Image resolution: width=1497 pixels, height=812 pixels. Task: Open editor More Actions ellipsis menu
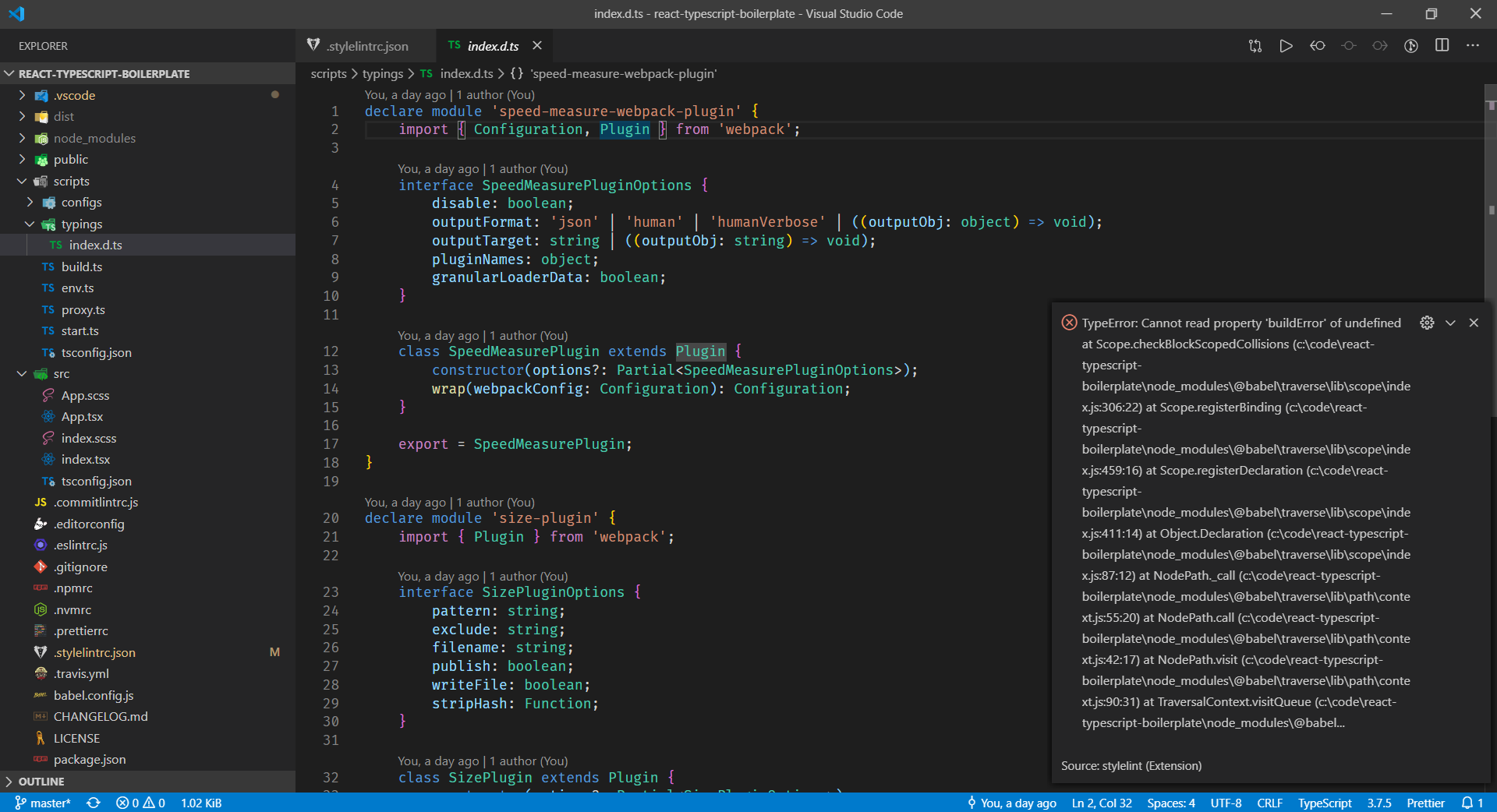click(1474, 46)
